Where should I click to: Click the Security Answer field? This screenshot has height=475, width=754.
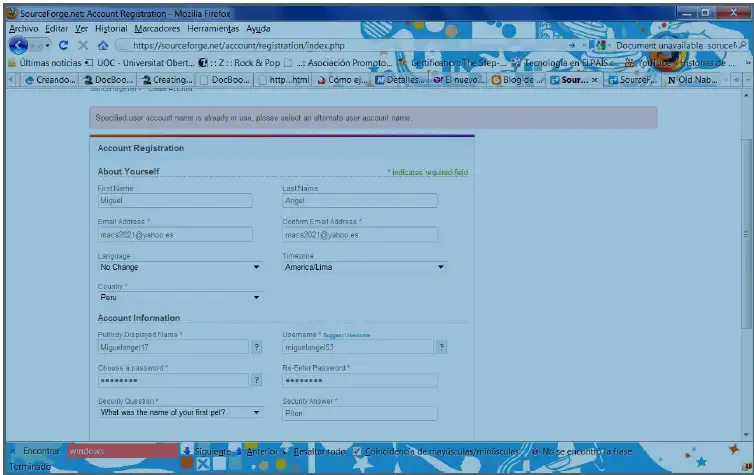(x=360, y=413)
